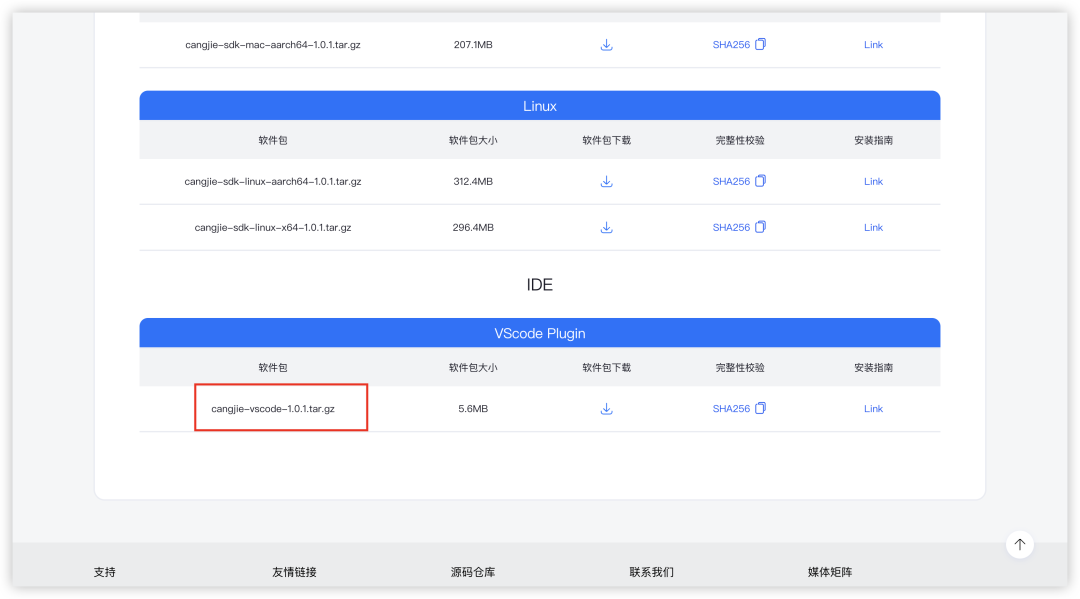
Task: Open the 源码仓库 footer link
Action: click(x=475, y=571)
